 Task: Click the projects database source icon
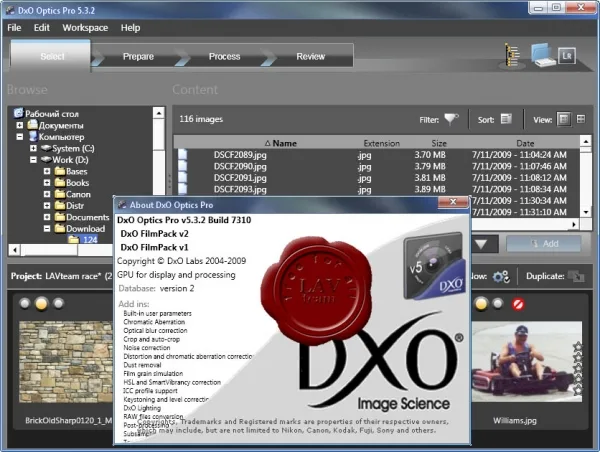tap(543, 54)
